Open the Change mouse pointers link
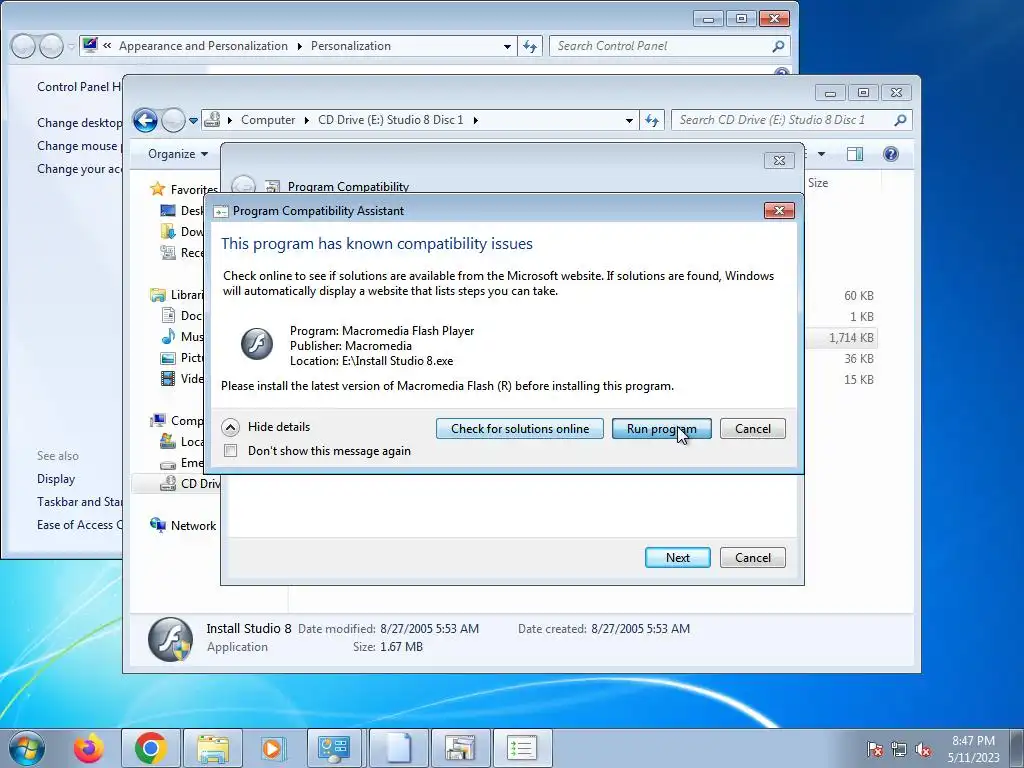Viewport: 1024px width, 768px height. click(x=78, y=146)
